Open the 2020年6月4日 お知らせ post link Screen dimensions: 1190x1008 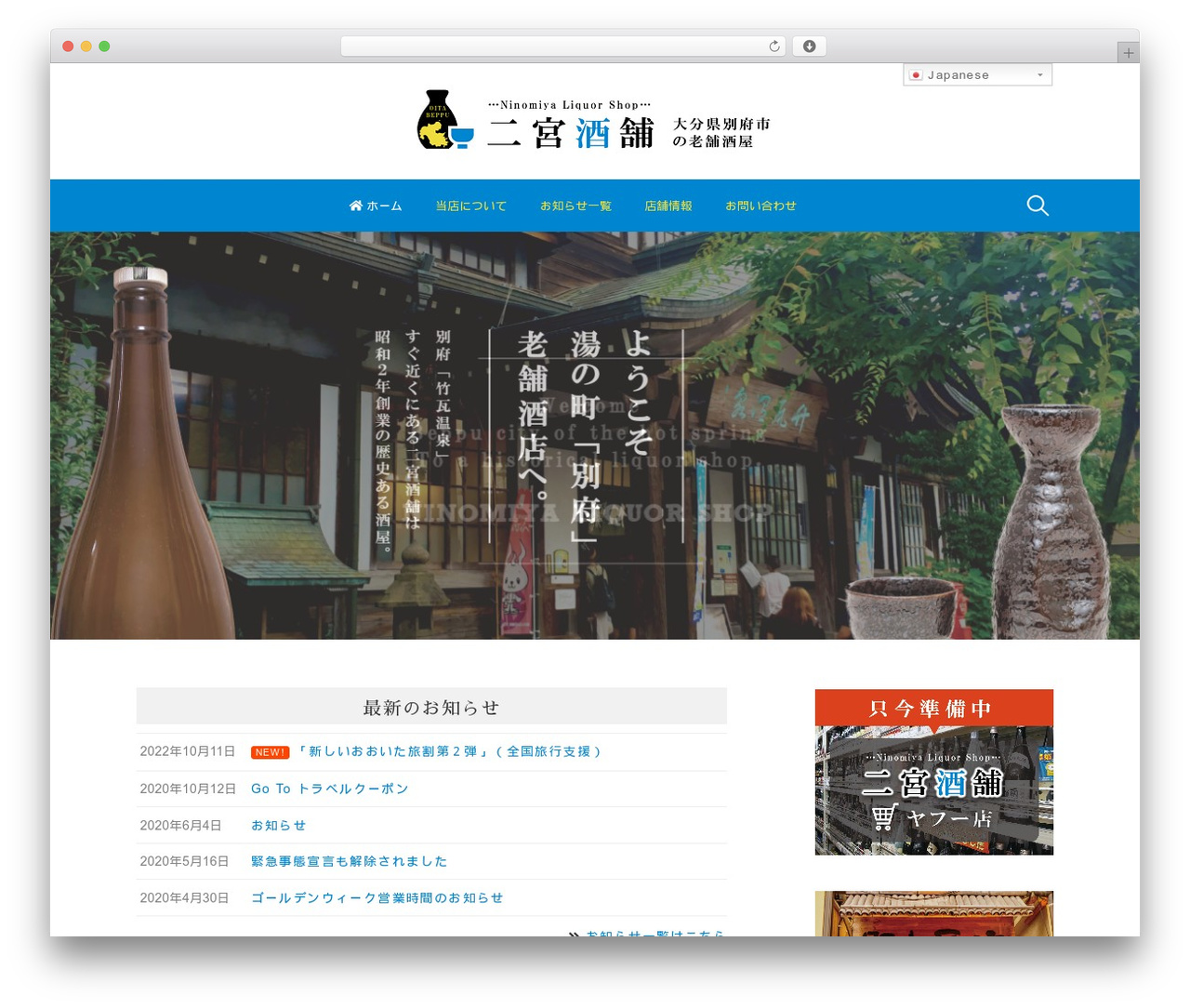click(x=278, y=825)
